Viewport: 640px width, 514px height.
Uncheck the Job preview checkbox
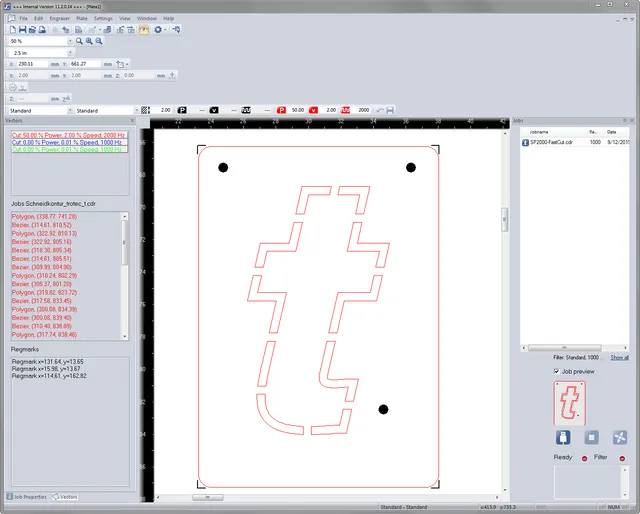pos(557,371)
